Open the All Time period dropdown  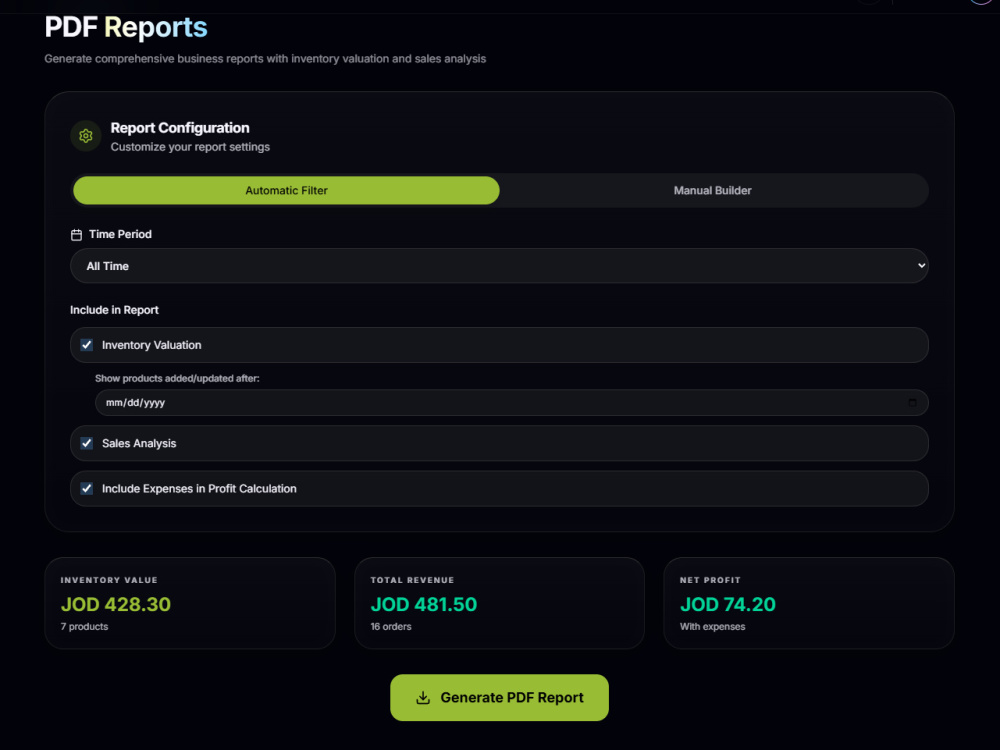[x=499, y=266]
